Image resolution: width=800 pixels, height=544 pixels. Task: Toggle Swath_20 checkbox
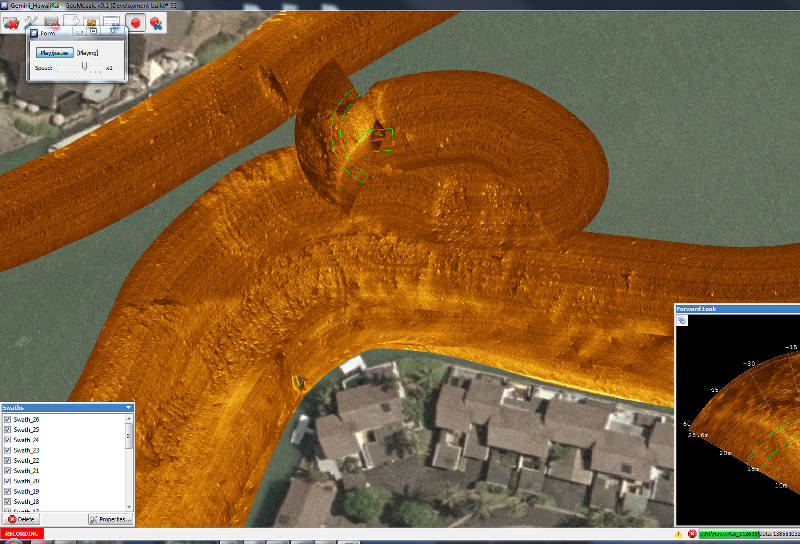point(7,481)
